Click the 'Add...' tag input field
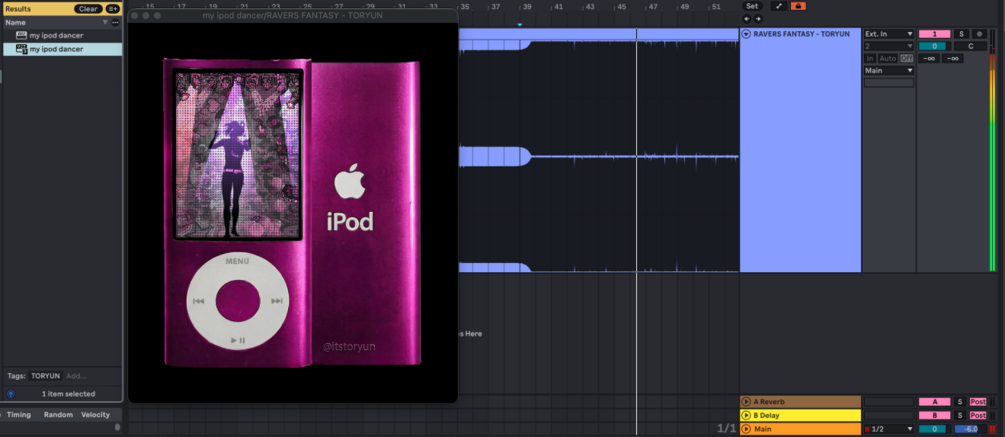This screenshot has height=437, width=1005. 76,376
